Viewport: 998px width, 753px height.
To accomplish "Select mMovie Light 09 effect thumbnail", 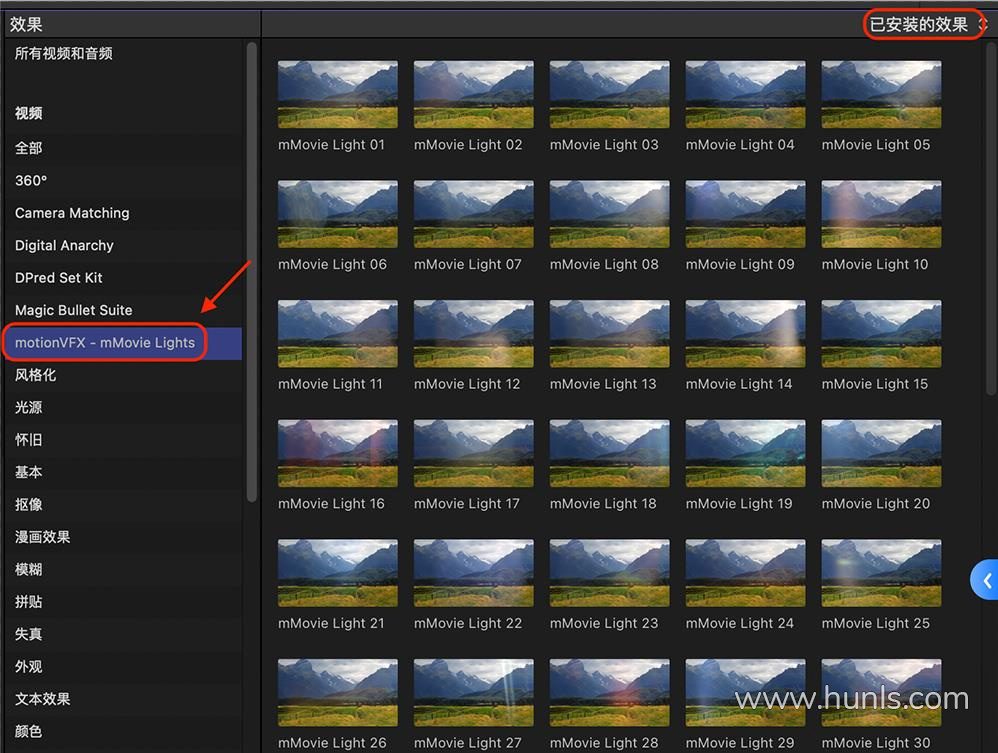I will (745, 214).
